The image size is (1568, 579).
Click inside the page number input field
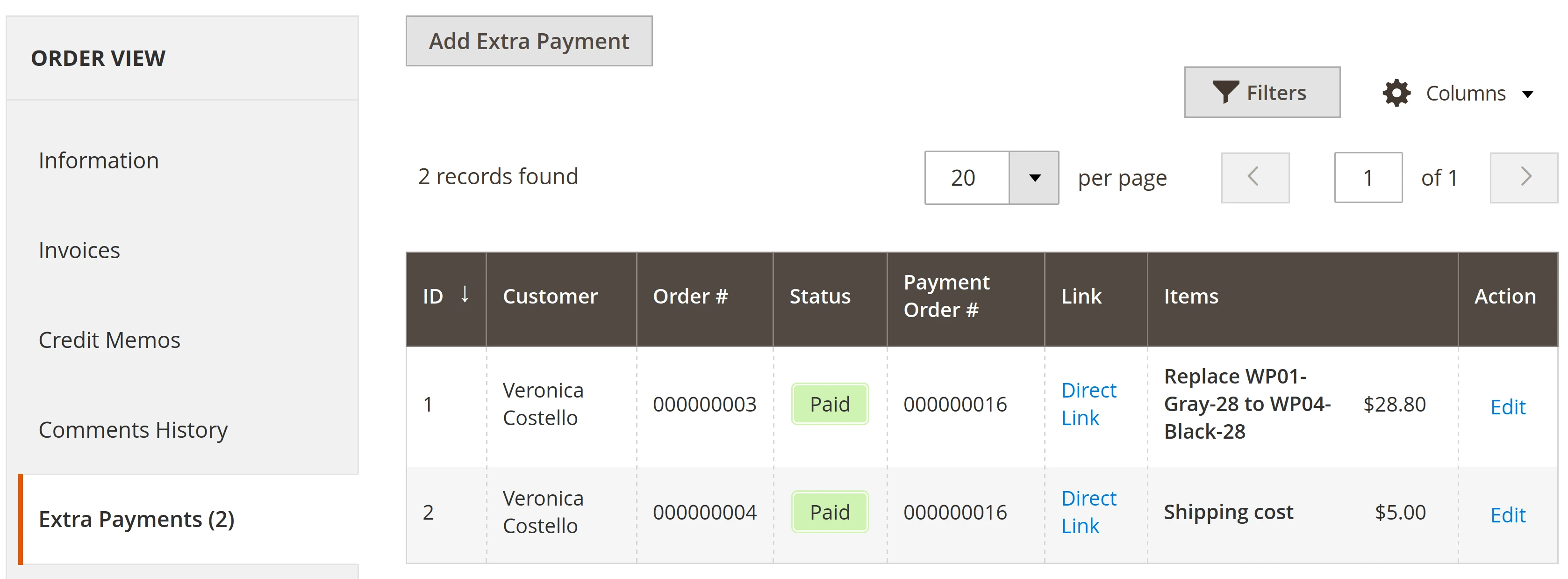tap(1368, 177)
